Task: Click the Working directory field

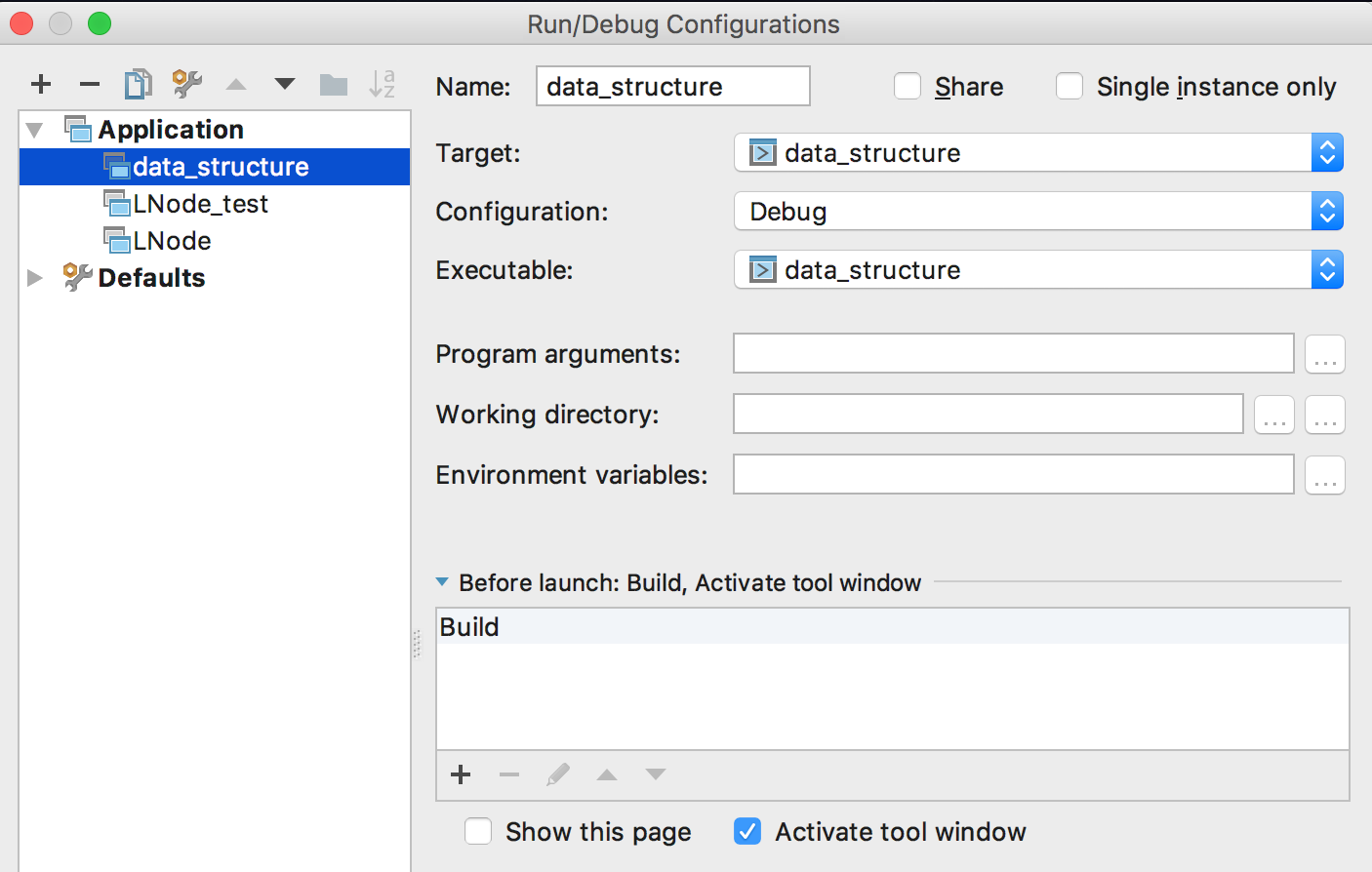Action: pos(989,414)
